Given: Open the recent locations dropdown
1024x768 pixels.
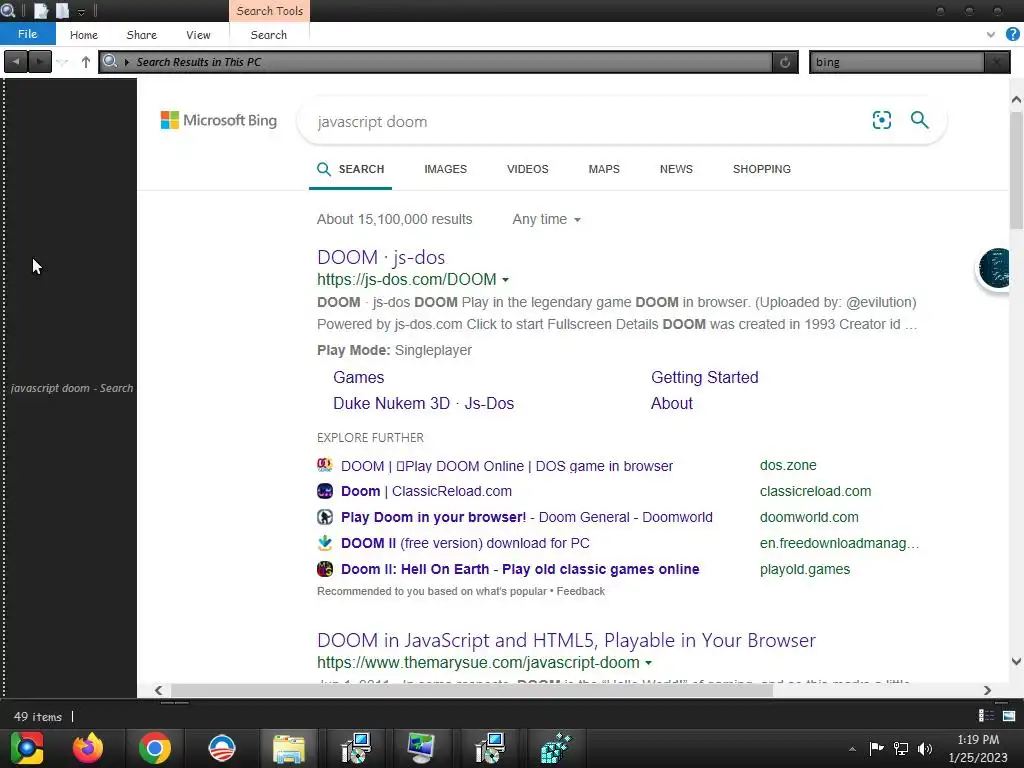Looking at the screenshot, I should (62, 62).
